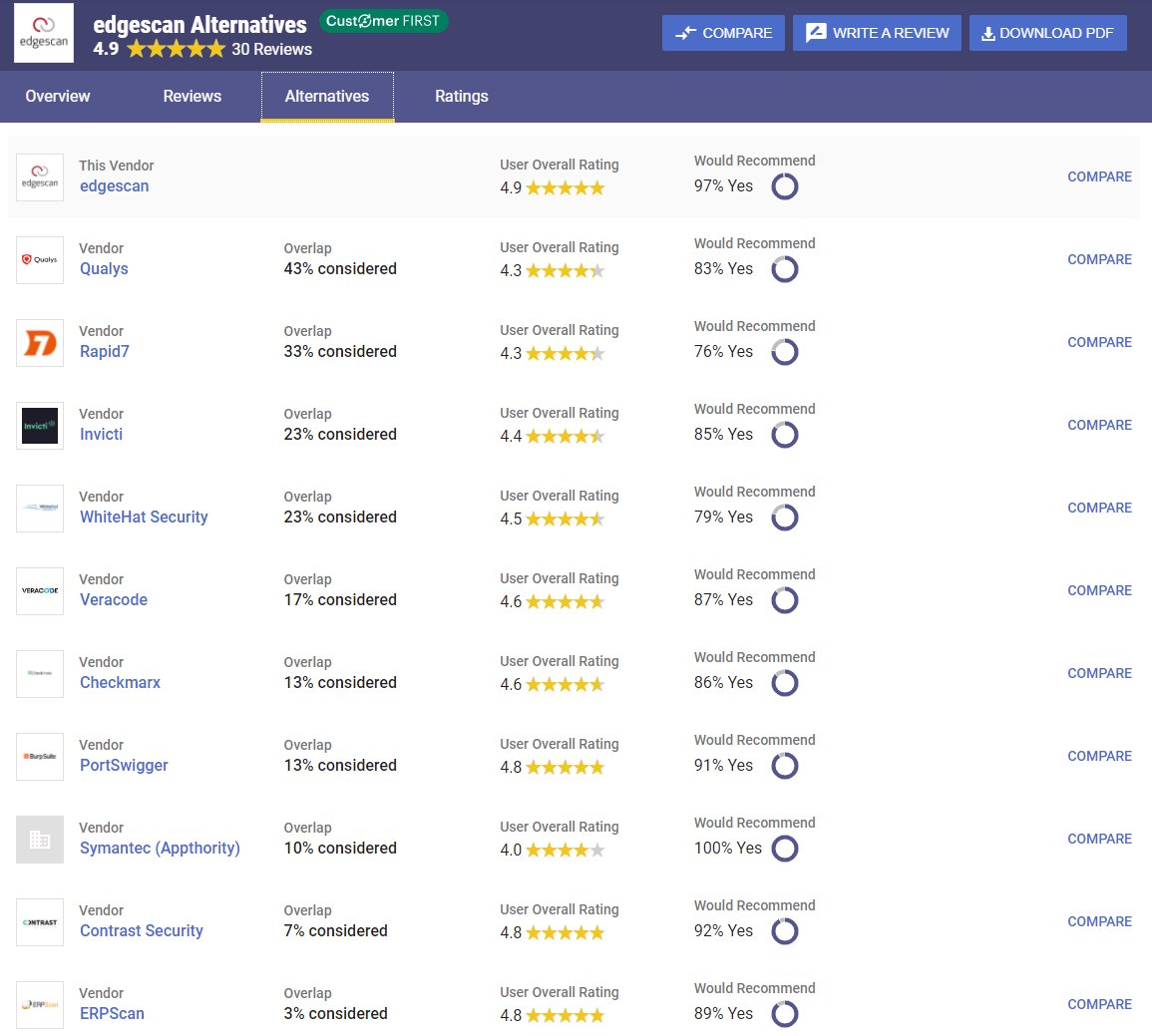The width and height of the screenshot is (1152, 1036).
Task: Click the Qualys vendor logo
Action: click(x=40, y=260)
